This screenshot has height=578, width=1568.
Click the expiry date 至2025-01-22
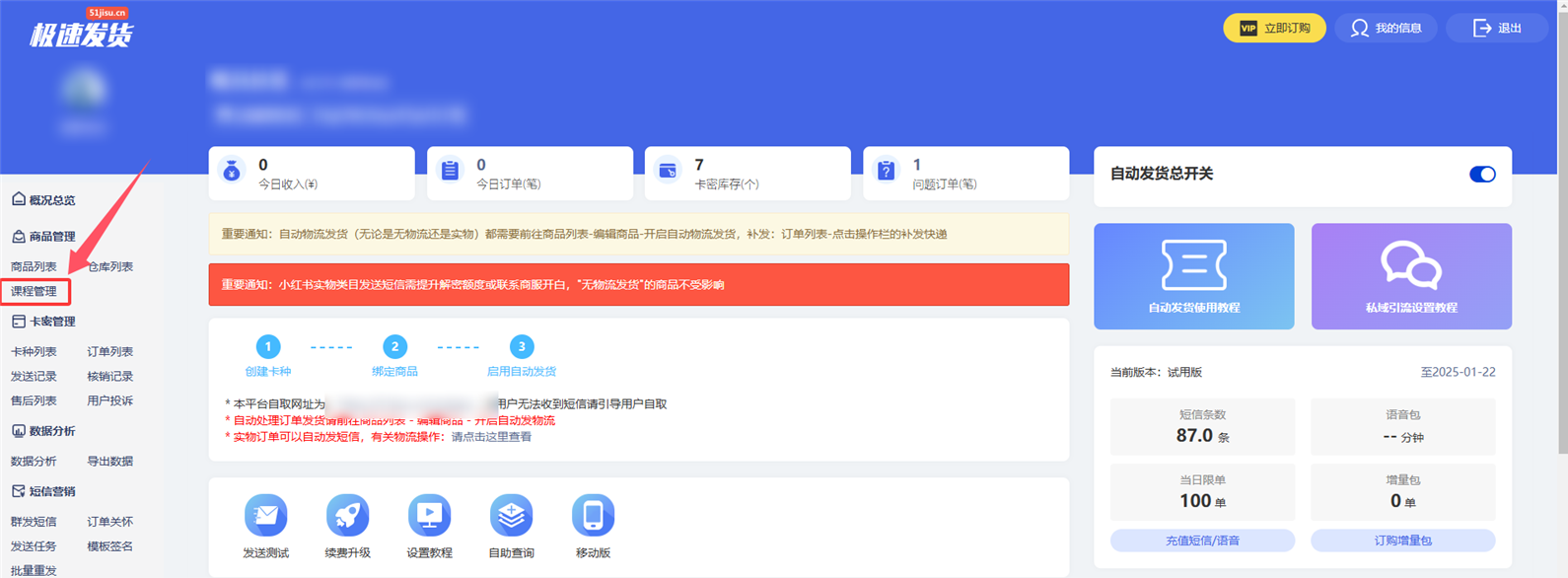click(1458, 373)
